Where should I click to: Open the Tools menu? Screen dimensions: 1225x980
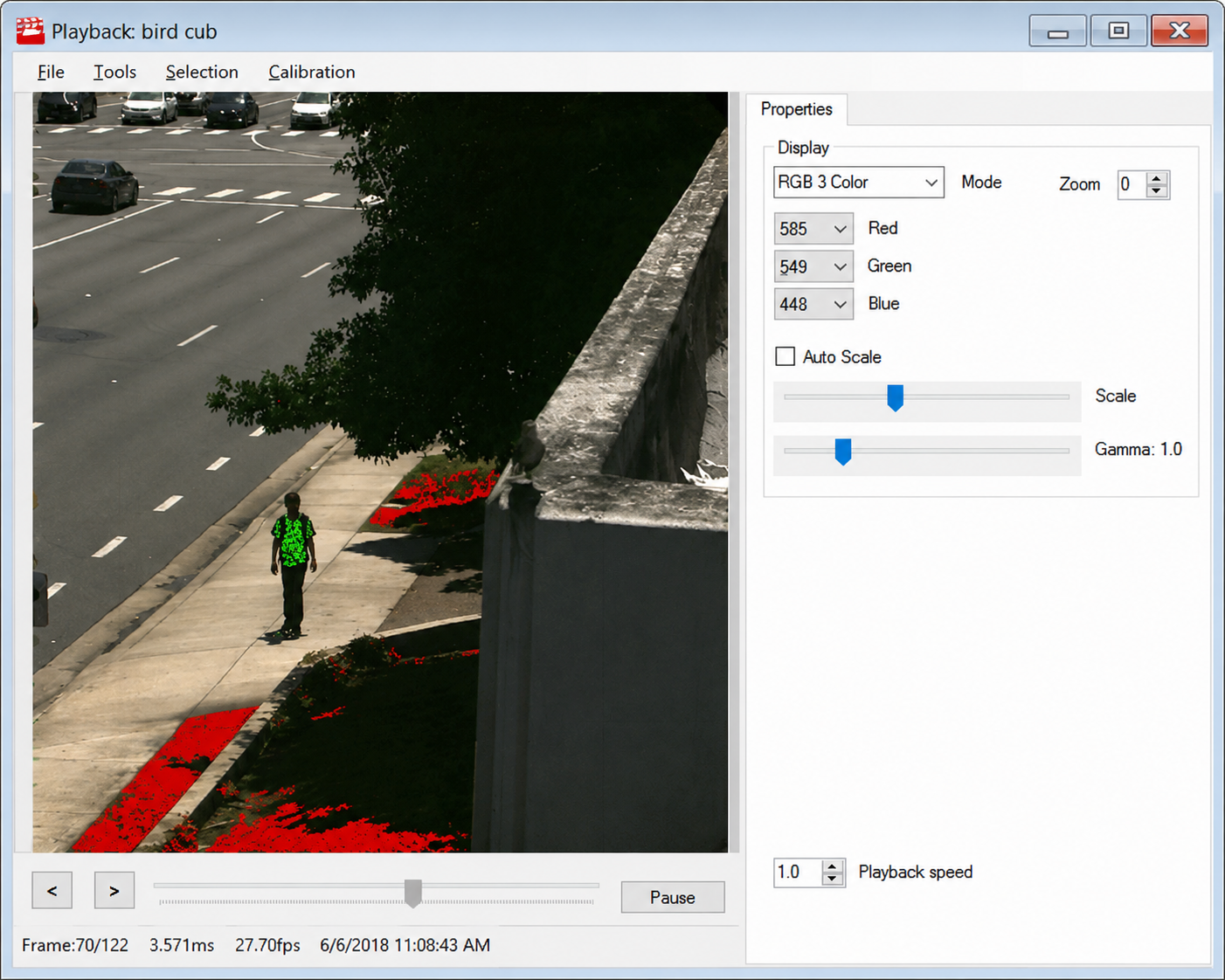click(114, 72)
